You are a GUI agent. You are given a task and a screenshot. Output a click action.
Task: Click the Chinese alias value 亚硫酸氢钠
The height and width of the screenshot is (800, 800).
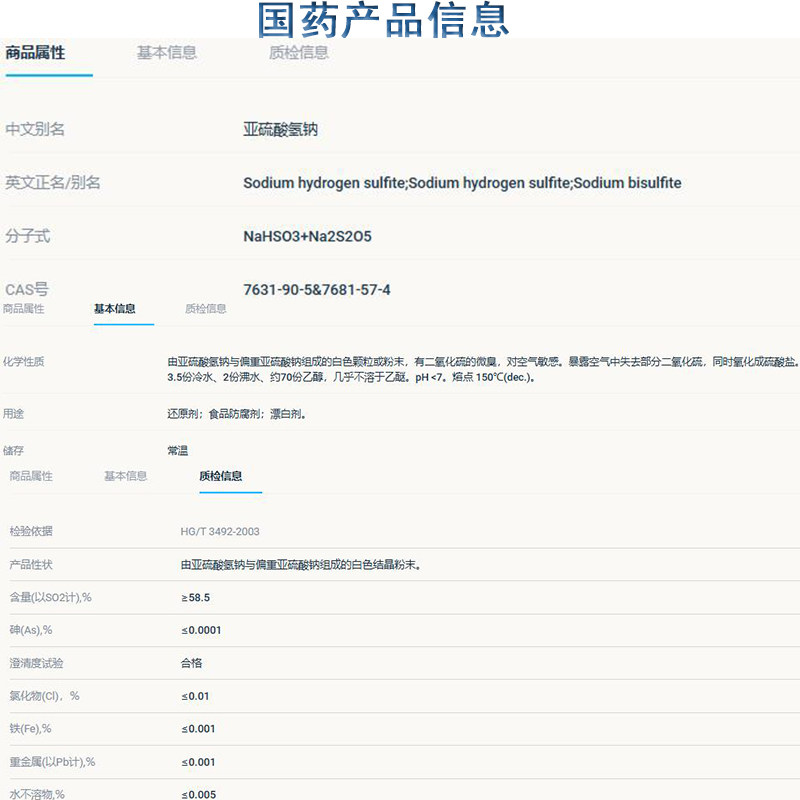[x=280, y=129]
